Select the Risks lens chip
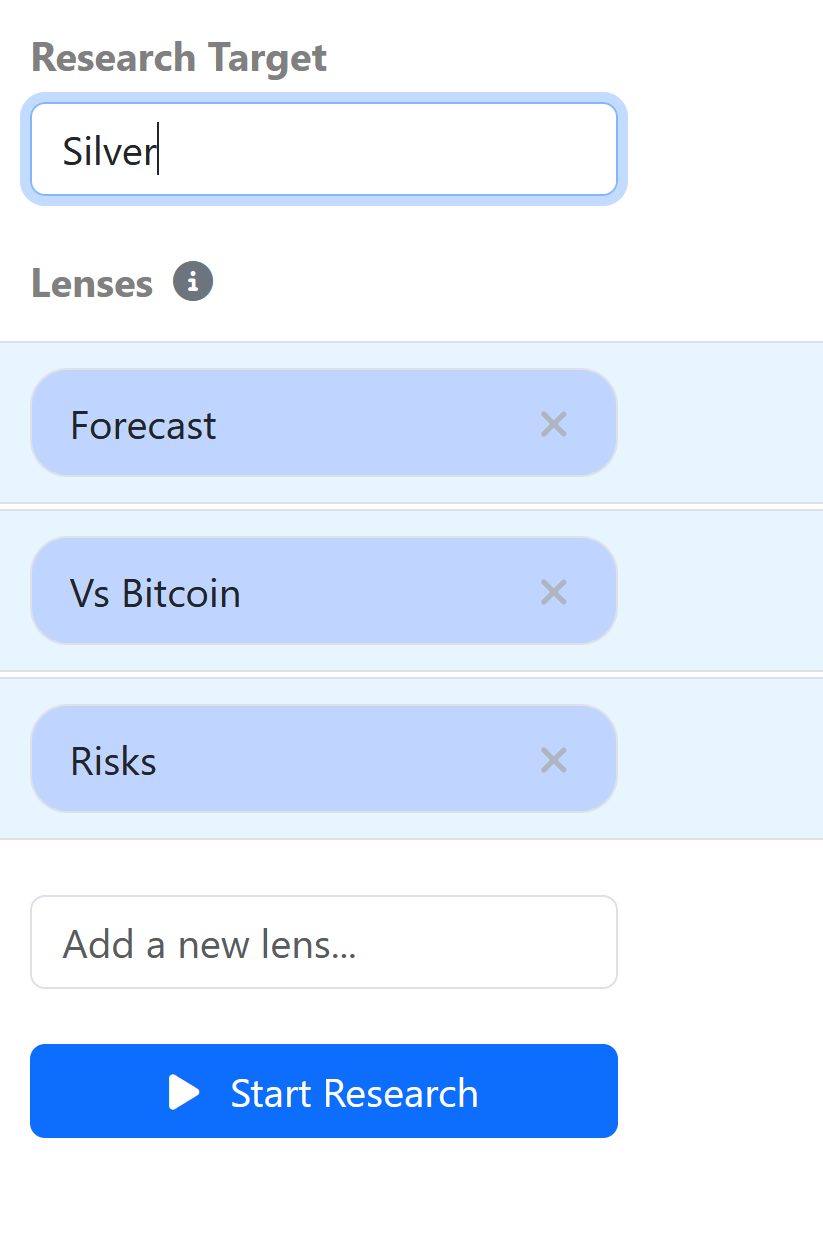 (324, 759)
